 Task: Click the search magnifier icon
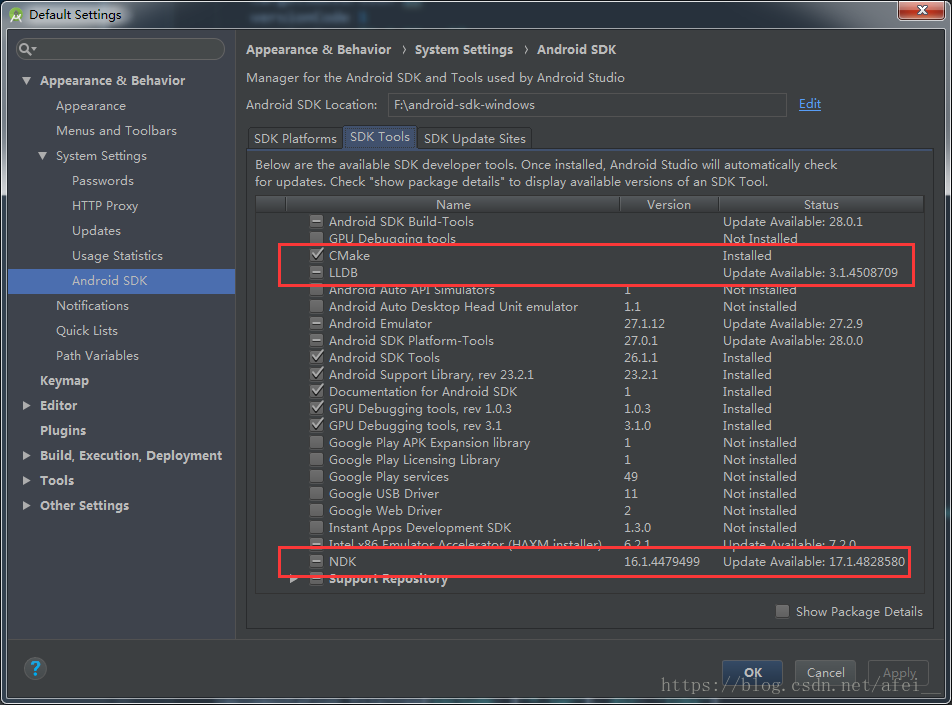[27, 49]
